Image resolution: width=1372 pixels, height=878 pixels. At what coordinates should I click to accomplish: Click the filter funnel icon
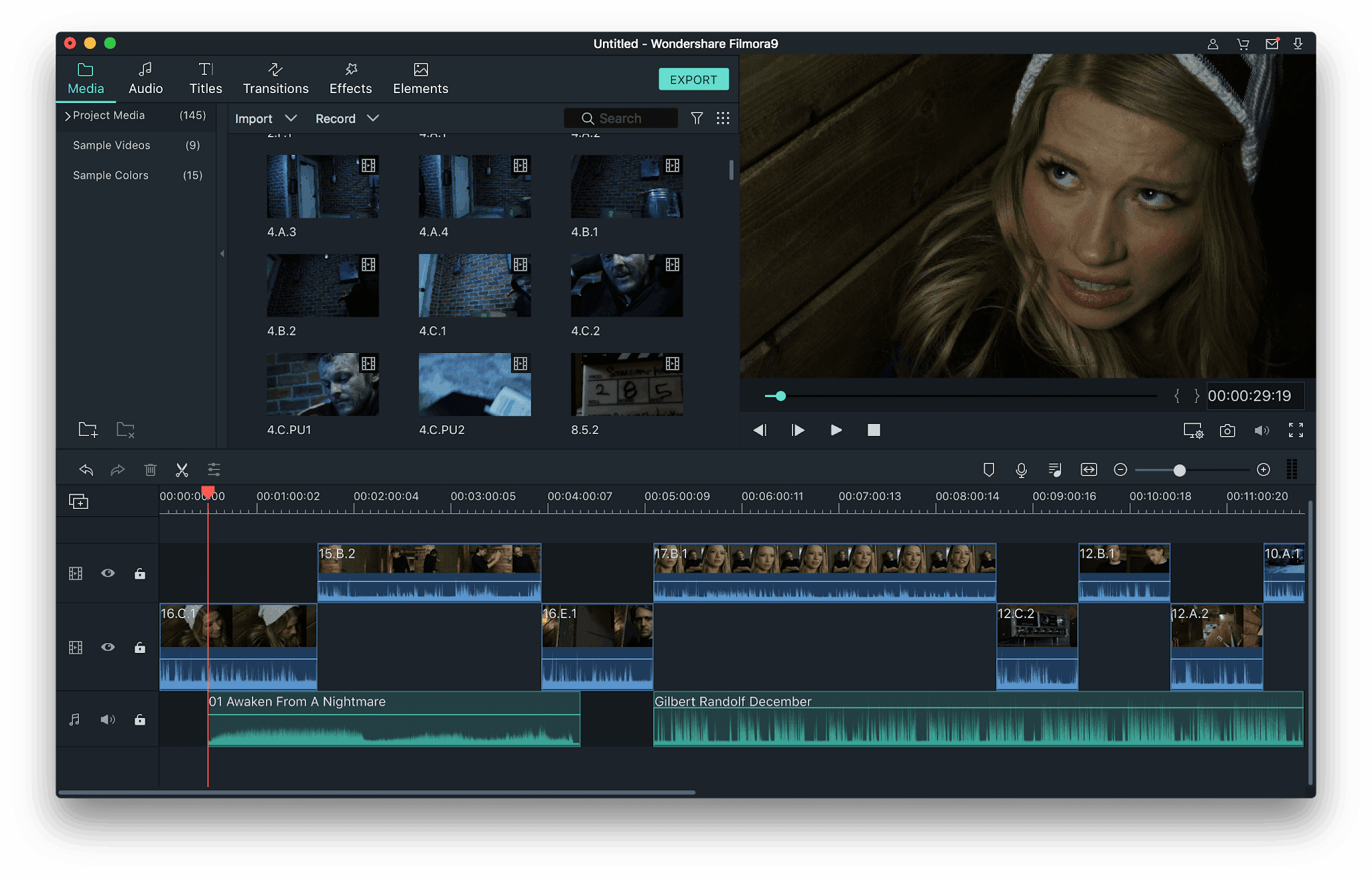[x=697, y=118]
